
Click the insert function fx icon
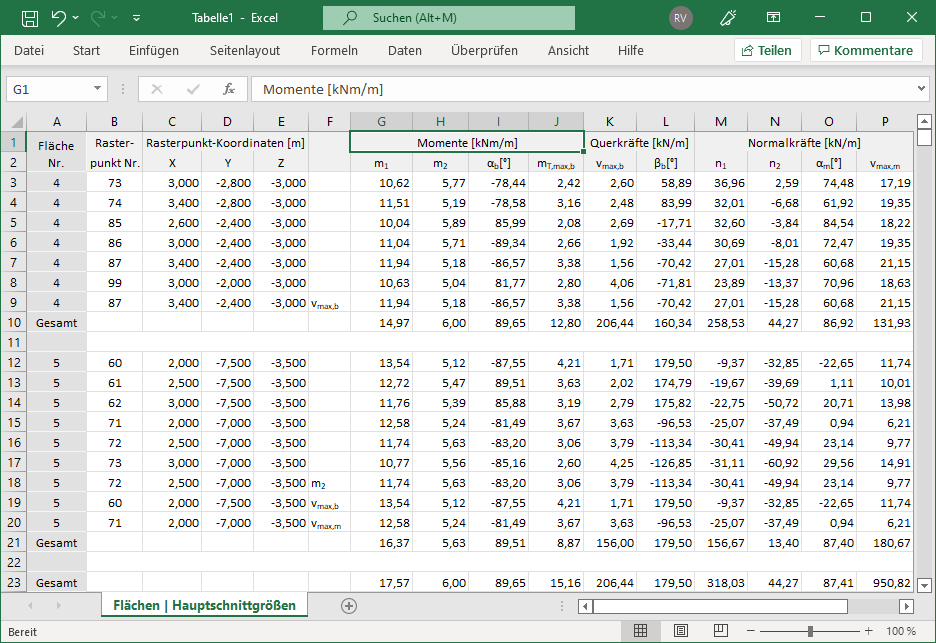[x=228, y=89]
